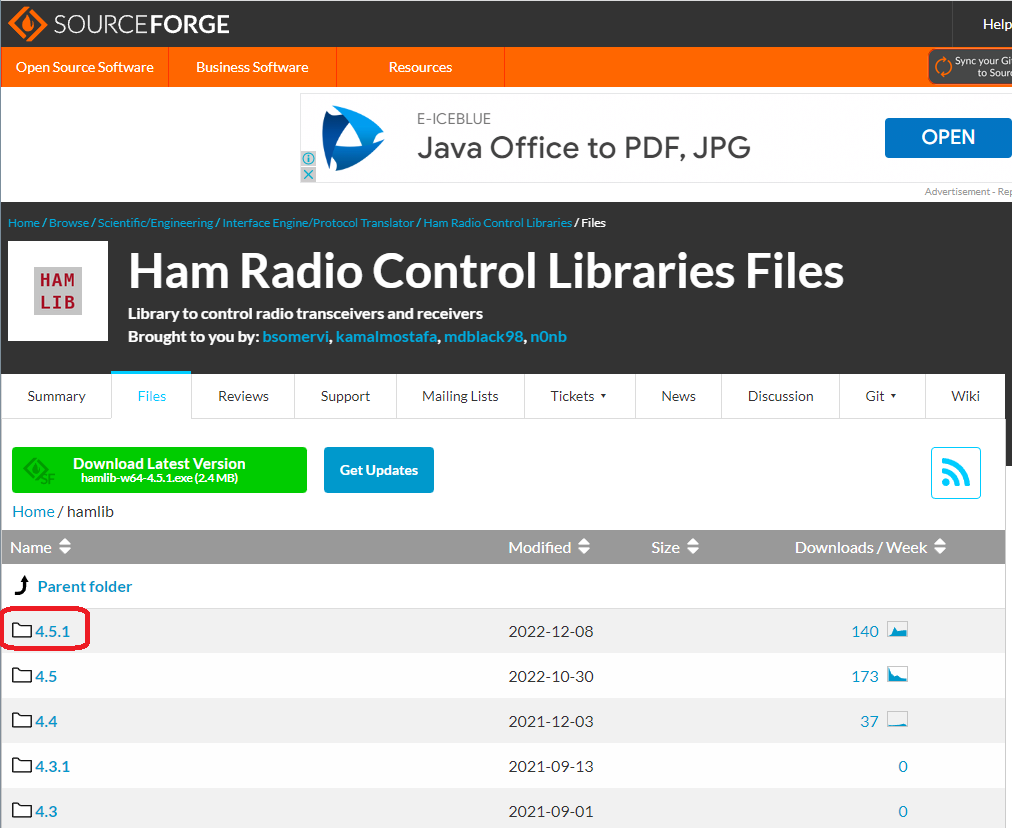
Task: Click the Sync your Git icon
Action: tap(943, 66)
